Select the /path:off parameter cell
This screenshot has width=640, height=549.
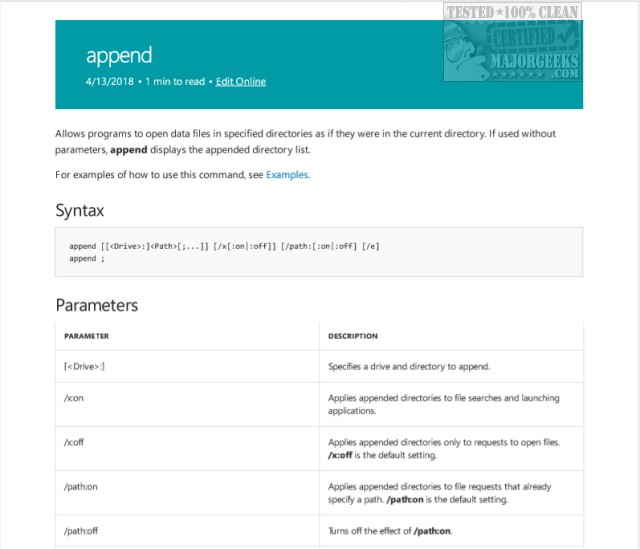[82, 530]
